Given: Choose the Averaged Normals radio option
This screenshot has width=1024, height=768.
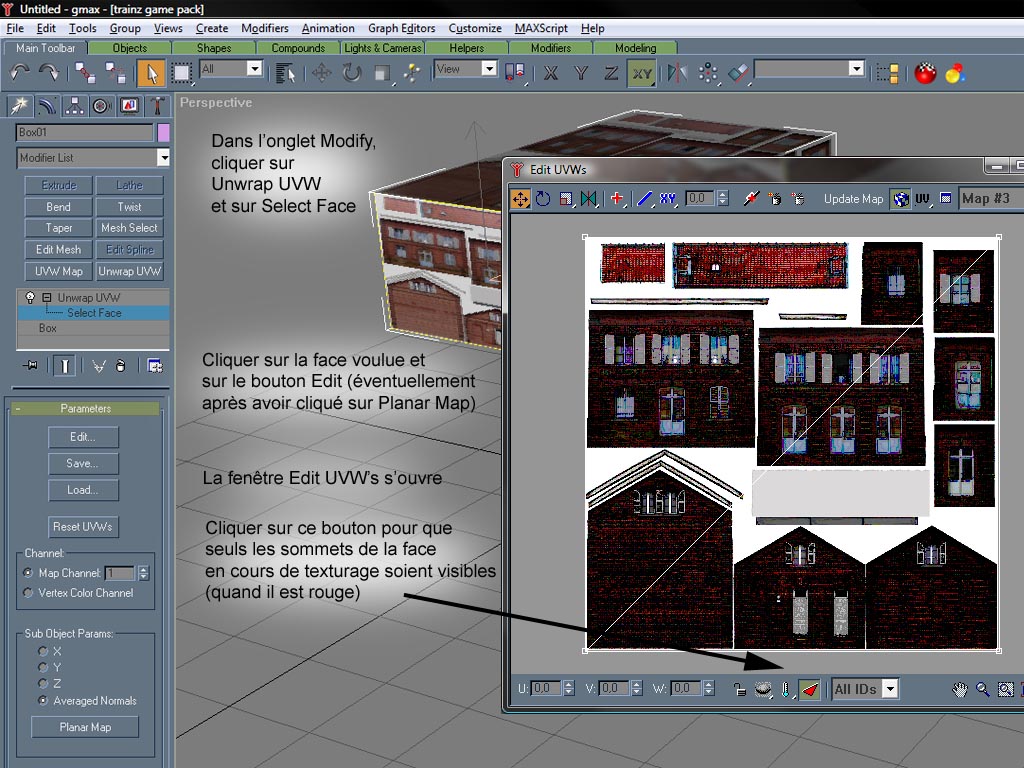Looking at the screenshot, I should [43, 701].
